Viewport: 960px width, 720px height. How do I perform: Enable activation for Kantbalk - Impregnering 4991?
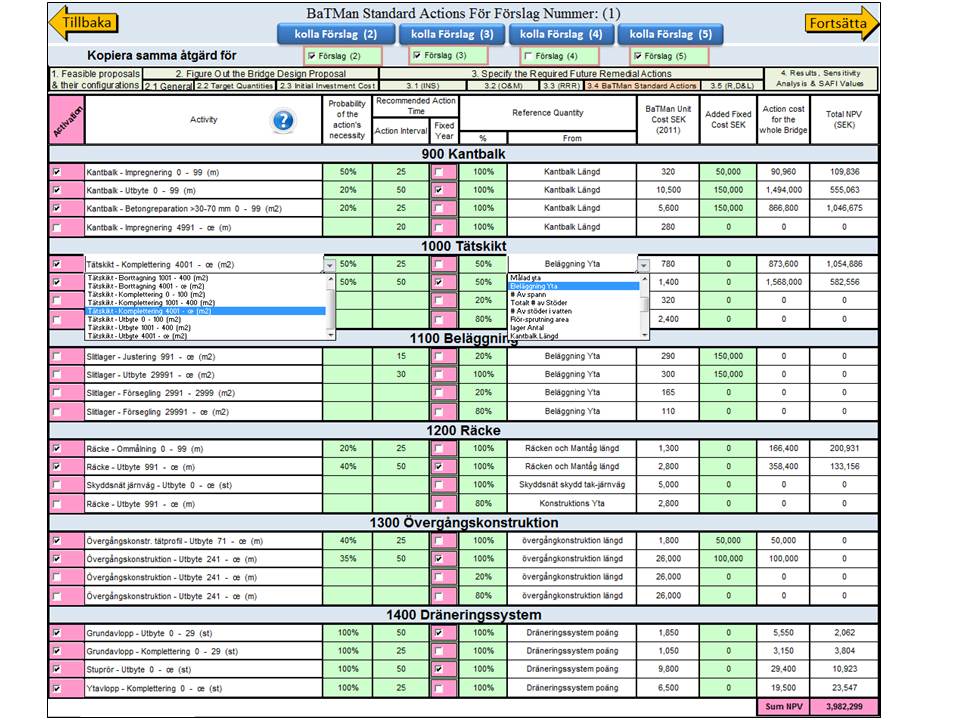coord(57,227)
